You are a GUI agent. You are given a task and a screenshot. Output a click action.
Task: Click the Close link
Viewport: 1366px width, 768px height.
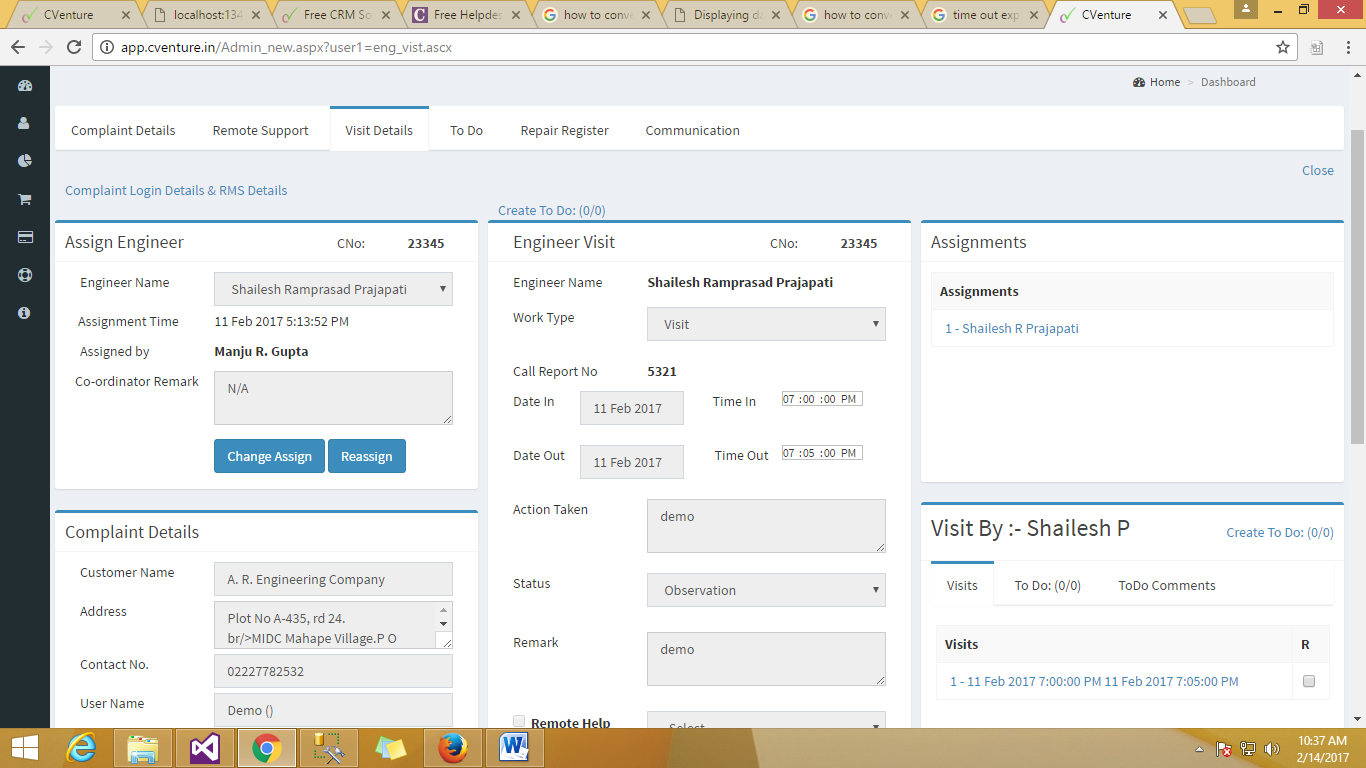[1317, 170]
